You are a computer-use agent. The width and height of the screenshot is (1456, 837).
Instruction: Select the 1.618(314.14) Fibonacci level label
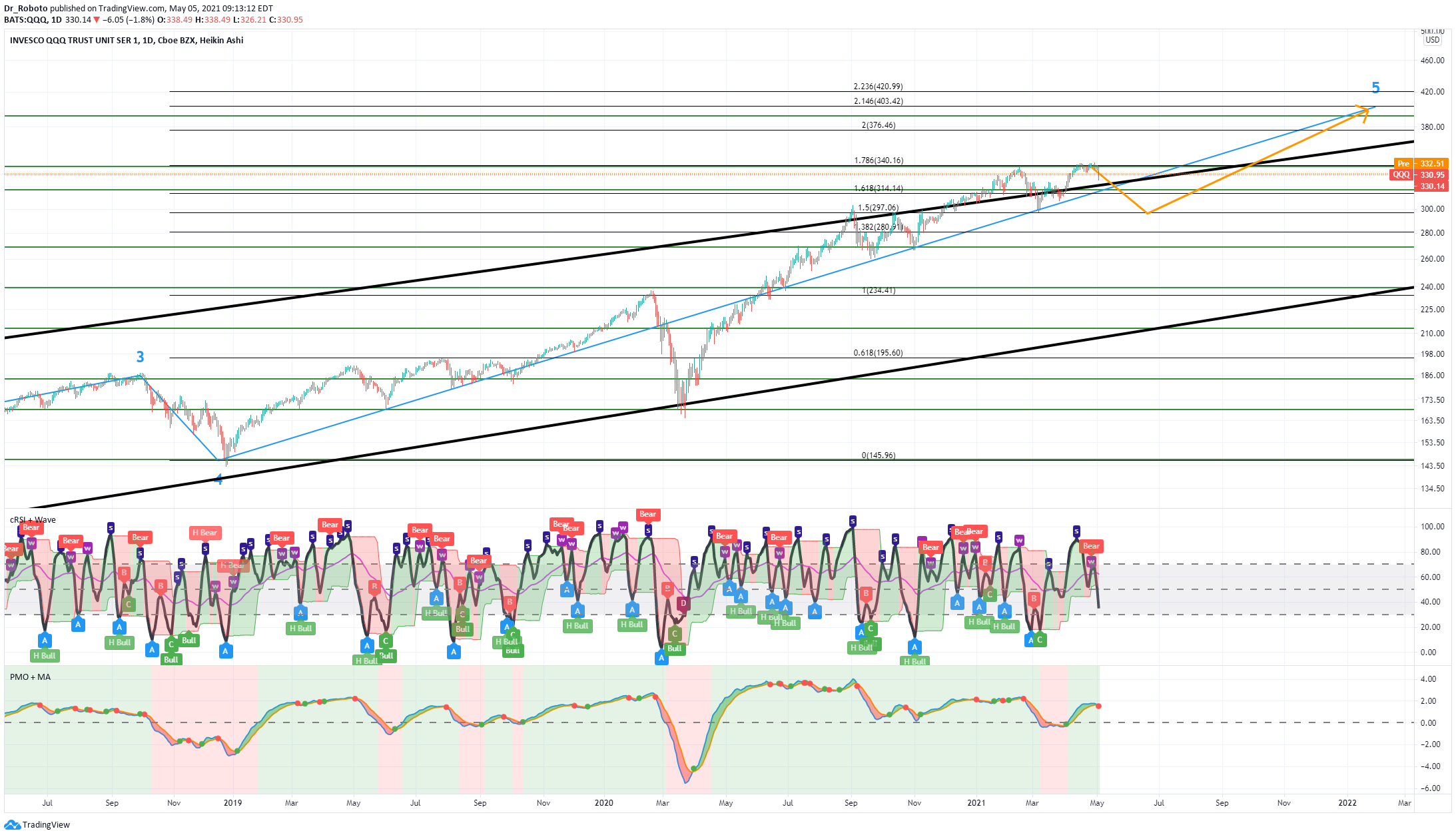click(878, 188)
